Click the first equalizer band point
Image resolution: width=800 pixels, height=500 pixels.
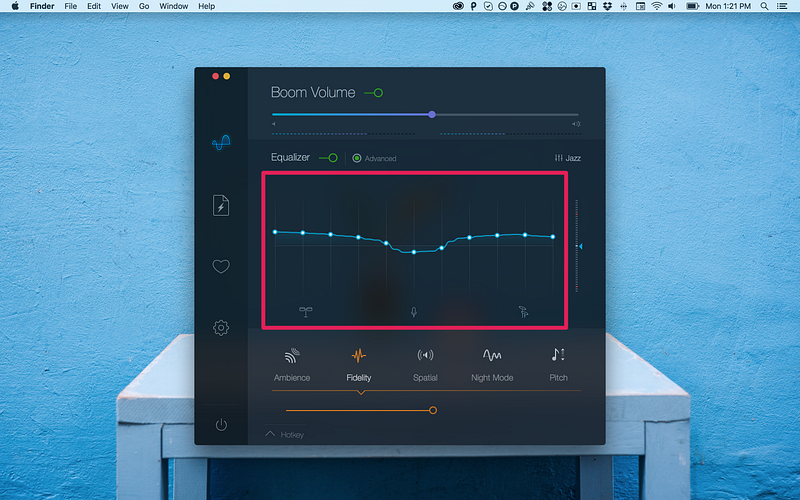[275, 232]
